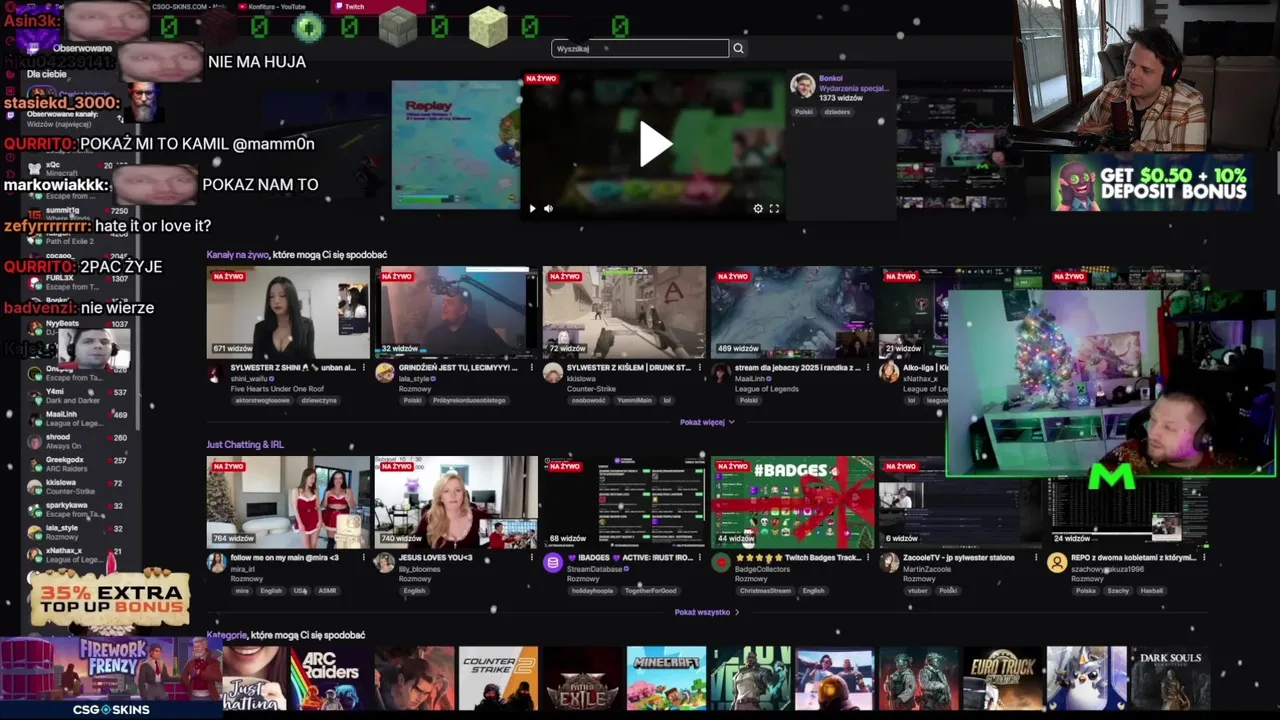Open the 72 widzów Counter-Strike stream thumbnail
The height and width of the screenshot is (720, 1280).
pyautogui.click(x=624, y=312)
